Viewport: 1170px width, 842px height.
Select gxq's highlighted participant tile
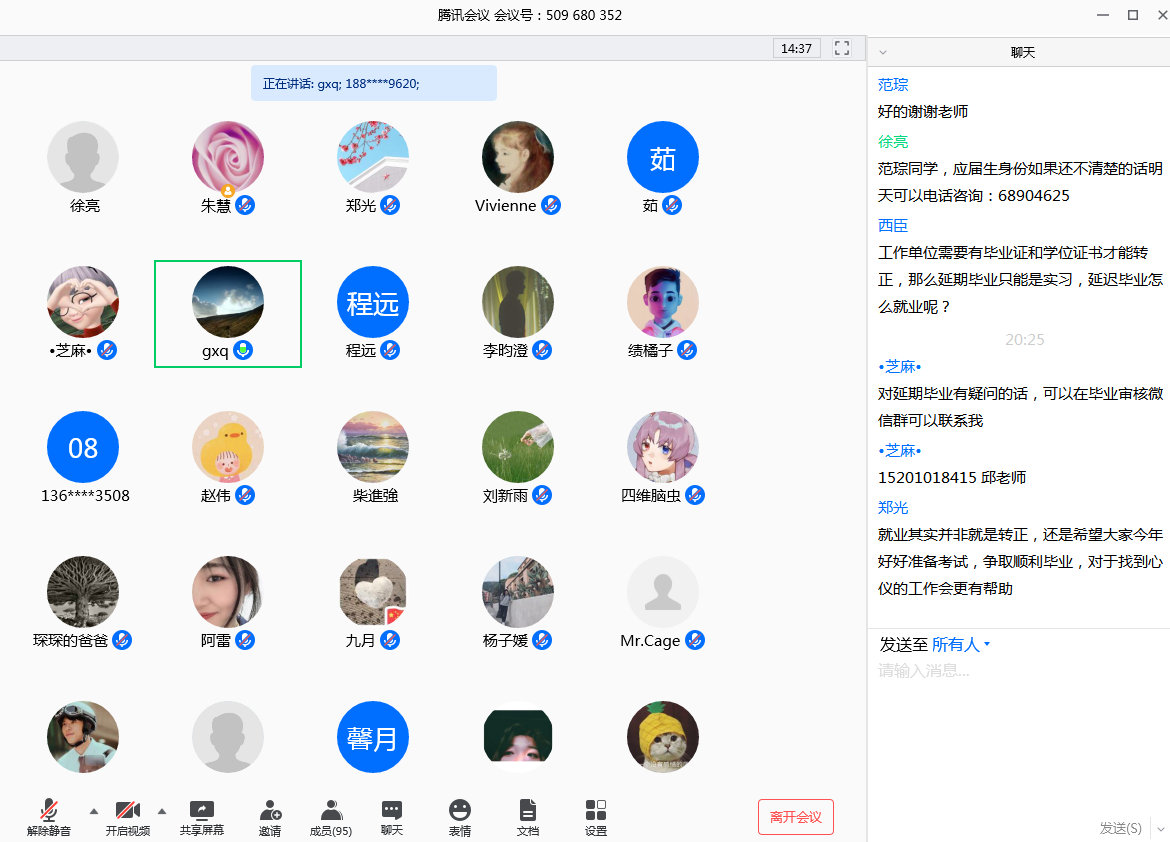(228, 314)
